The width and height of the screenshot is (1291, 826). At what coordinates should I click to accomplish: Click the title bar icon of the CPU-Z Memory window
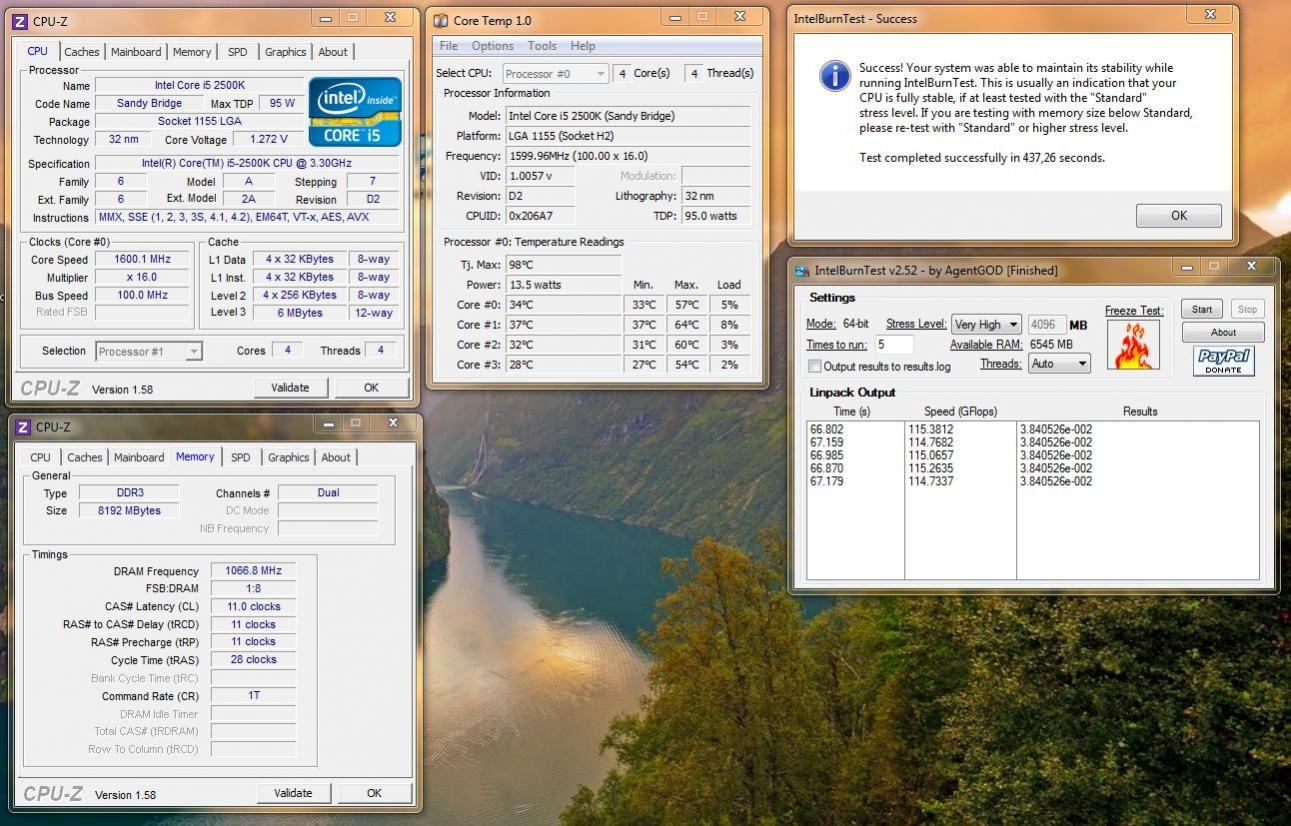tap(23, 427)
